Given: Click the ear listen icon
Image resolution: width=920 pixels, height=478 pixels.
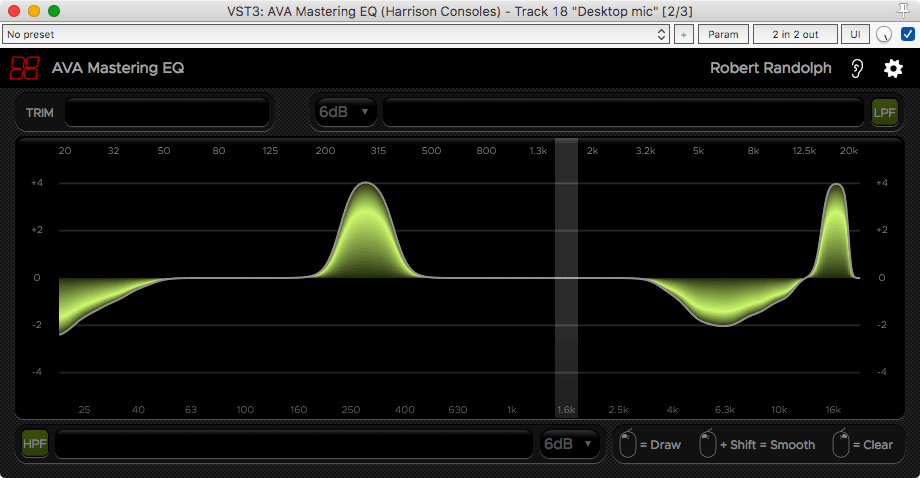Looking at the screenshot, I should click(x=857, y=69).
